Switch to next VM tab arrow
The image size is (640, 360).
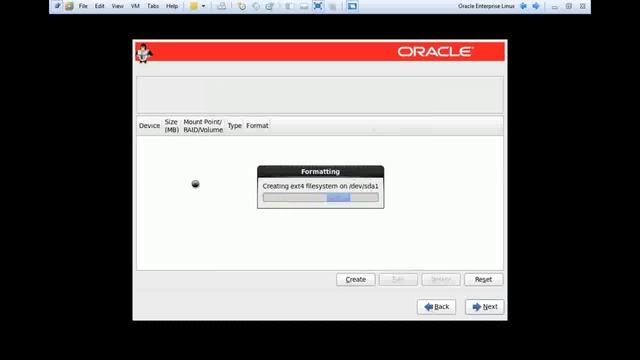coord(536,6)
